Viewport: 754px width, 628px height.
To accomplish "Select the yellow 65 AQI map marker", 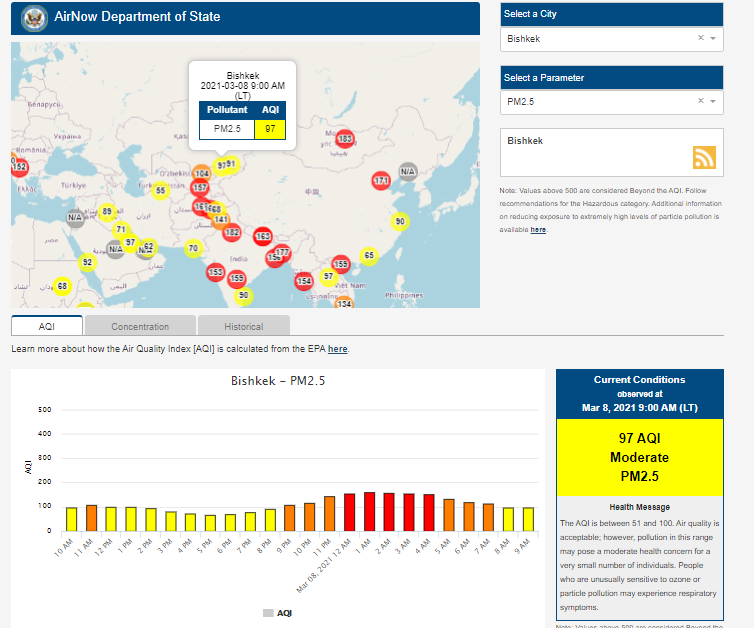I will (x=369, y=256).
